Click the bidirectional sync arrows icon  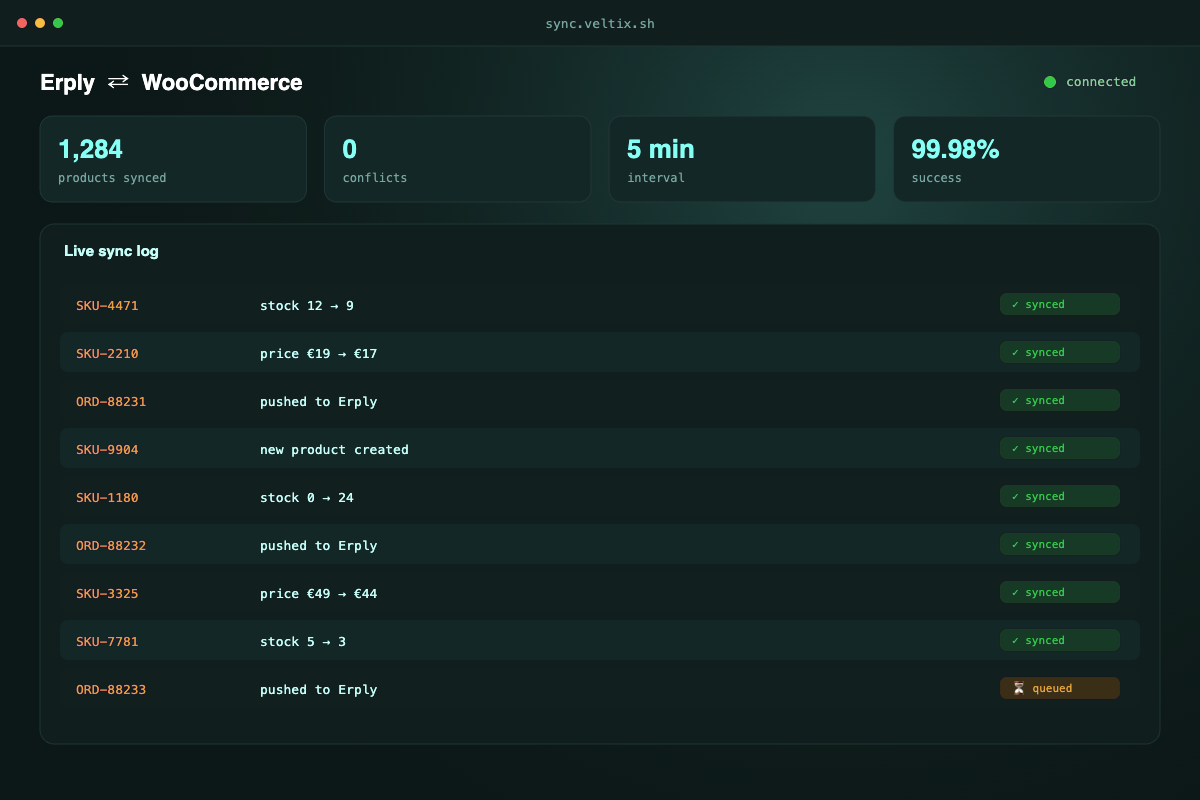pos(118,82)
